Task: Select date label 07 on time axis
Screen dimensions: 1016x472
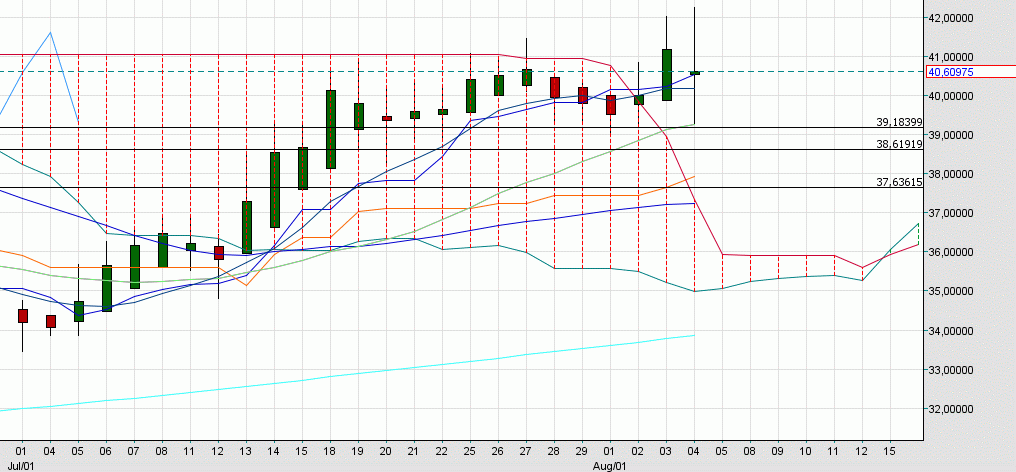Action: pos(134,451)
